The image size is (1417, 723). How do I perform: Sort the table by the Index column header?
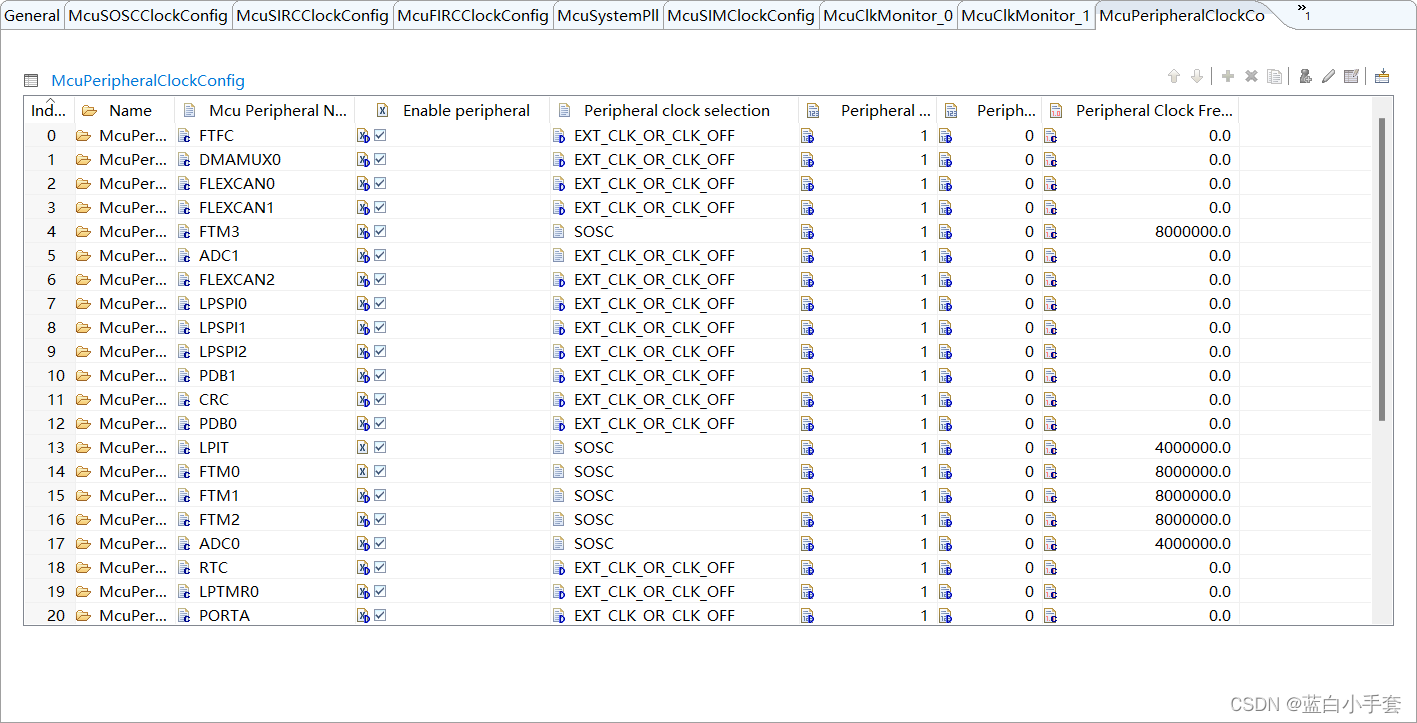tap(49, 111)
